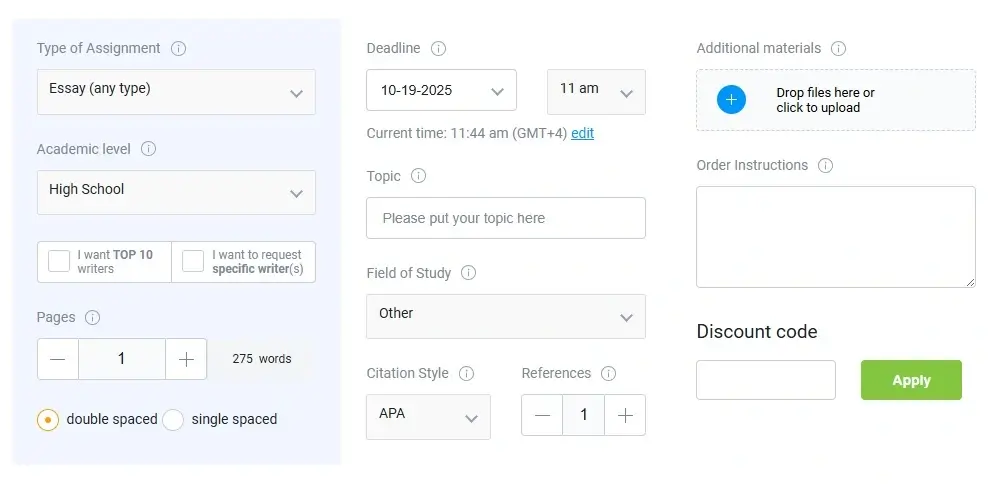Increase the page count with plus button
Viewport: 989px width, 485px height.
[186, 359]
